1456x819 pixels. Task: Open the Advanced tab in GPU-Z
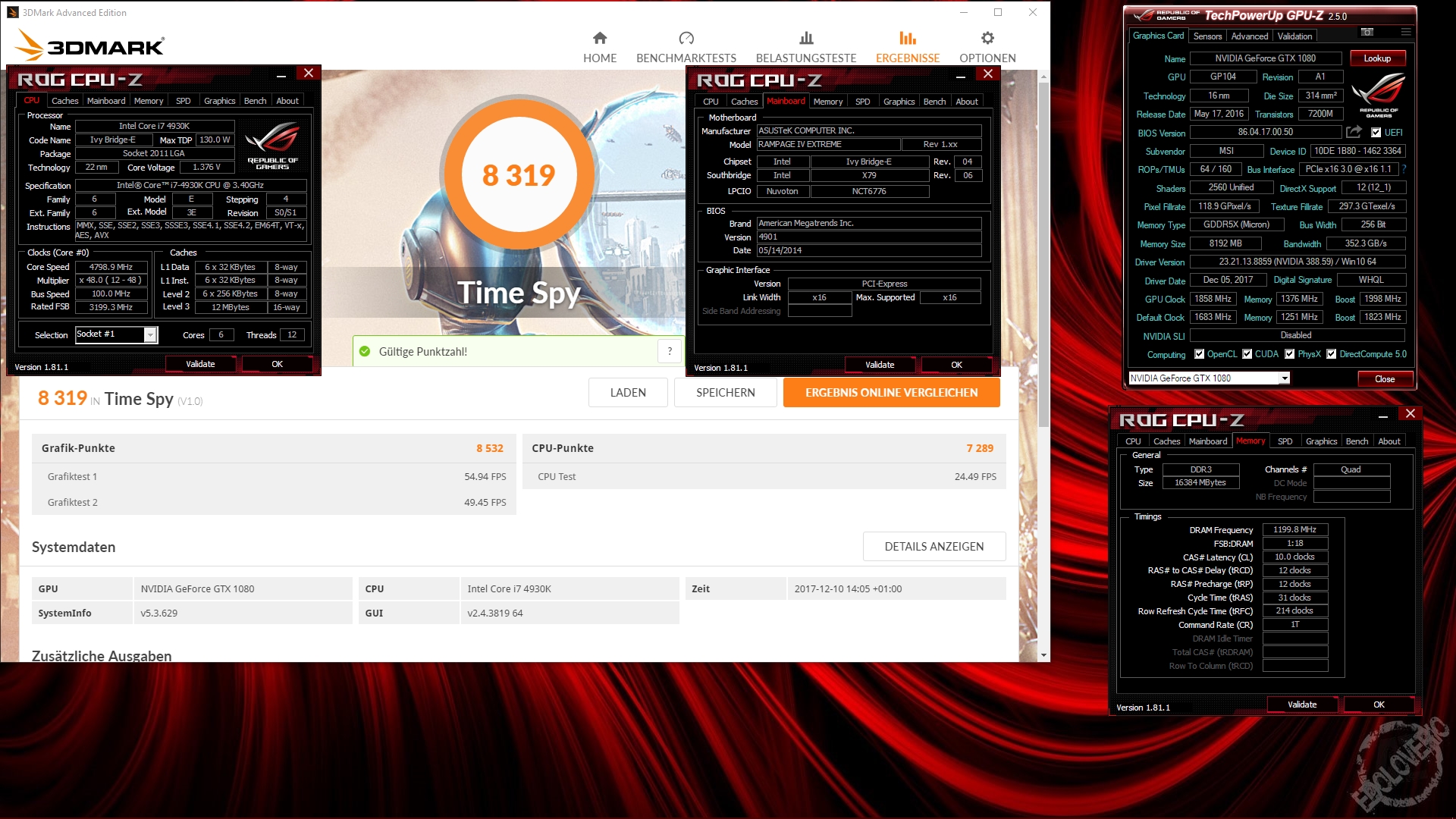[1250, 36]
